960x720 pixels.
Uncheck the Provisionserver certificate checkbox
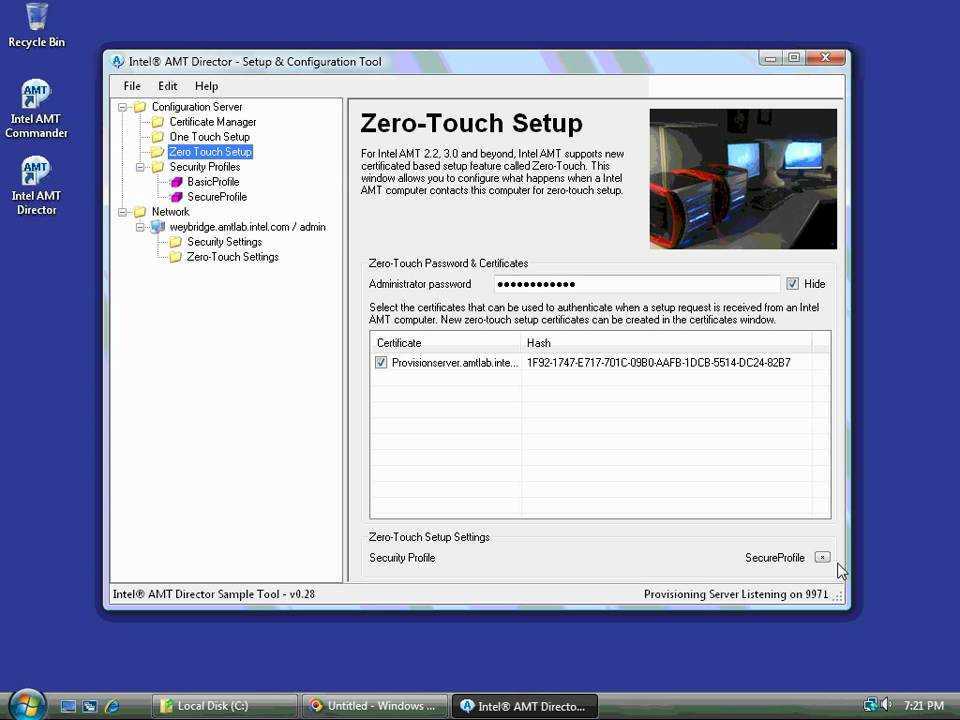tap(381, 363)
